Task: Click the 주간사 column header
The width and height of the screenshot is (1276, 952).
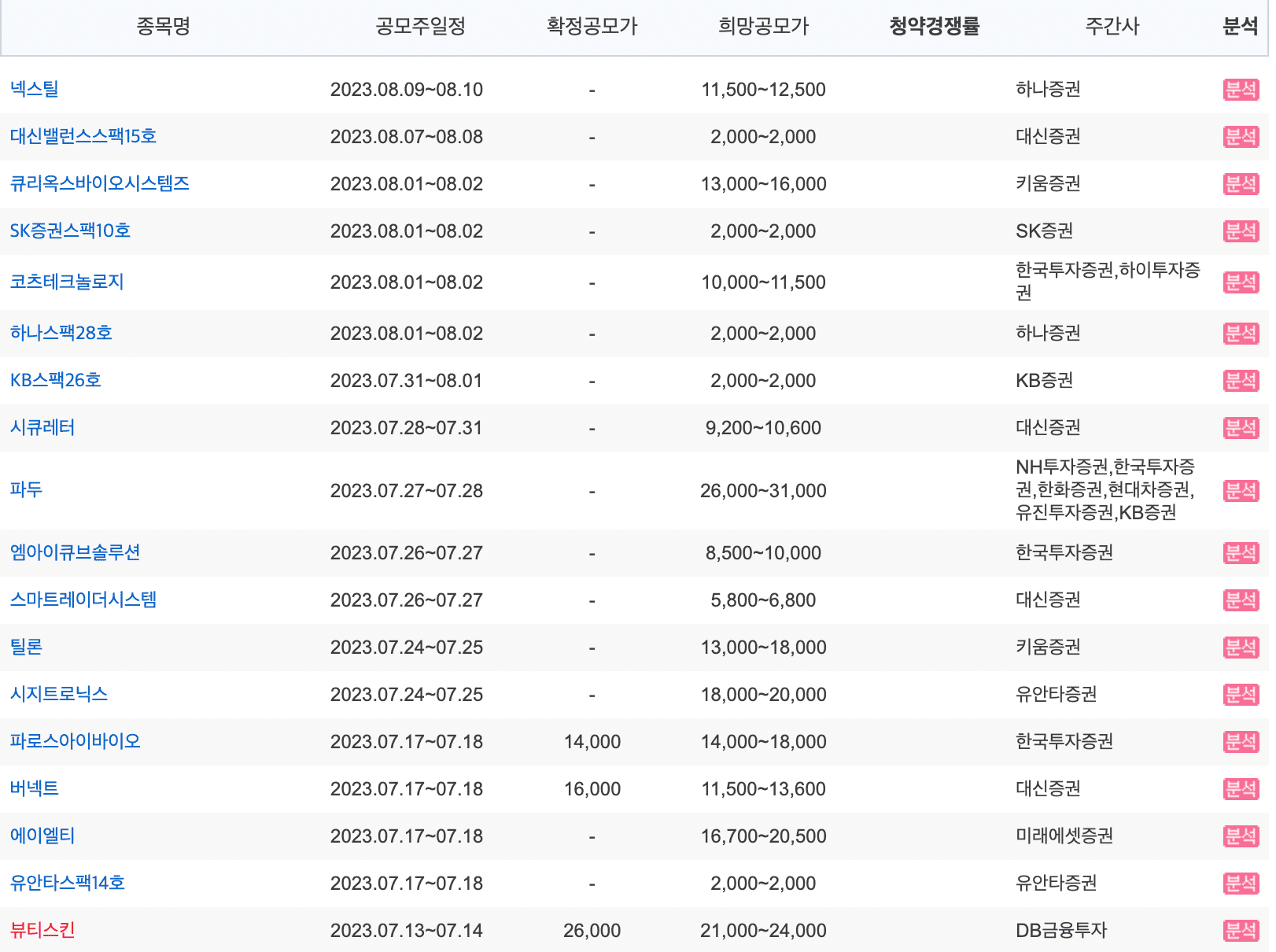Action: coord(1112,27)
